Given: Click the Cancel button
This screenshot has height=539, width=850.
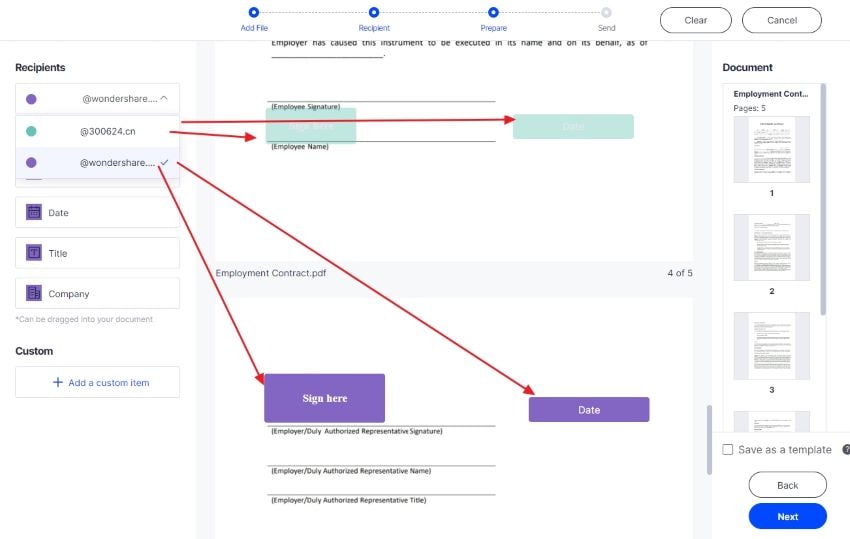Looking at the screenshot, I should (x=782, y=20).
